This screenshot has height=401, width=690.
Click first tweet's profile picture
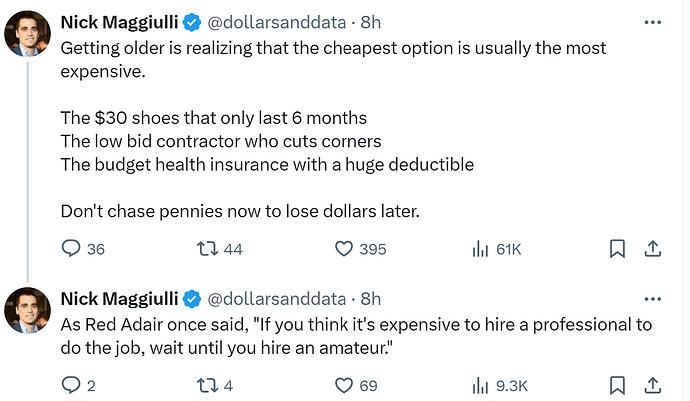pos(27,34)
